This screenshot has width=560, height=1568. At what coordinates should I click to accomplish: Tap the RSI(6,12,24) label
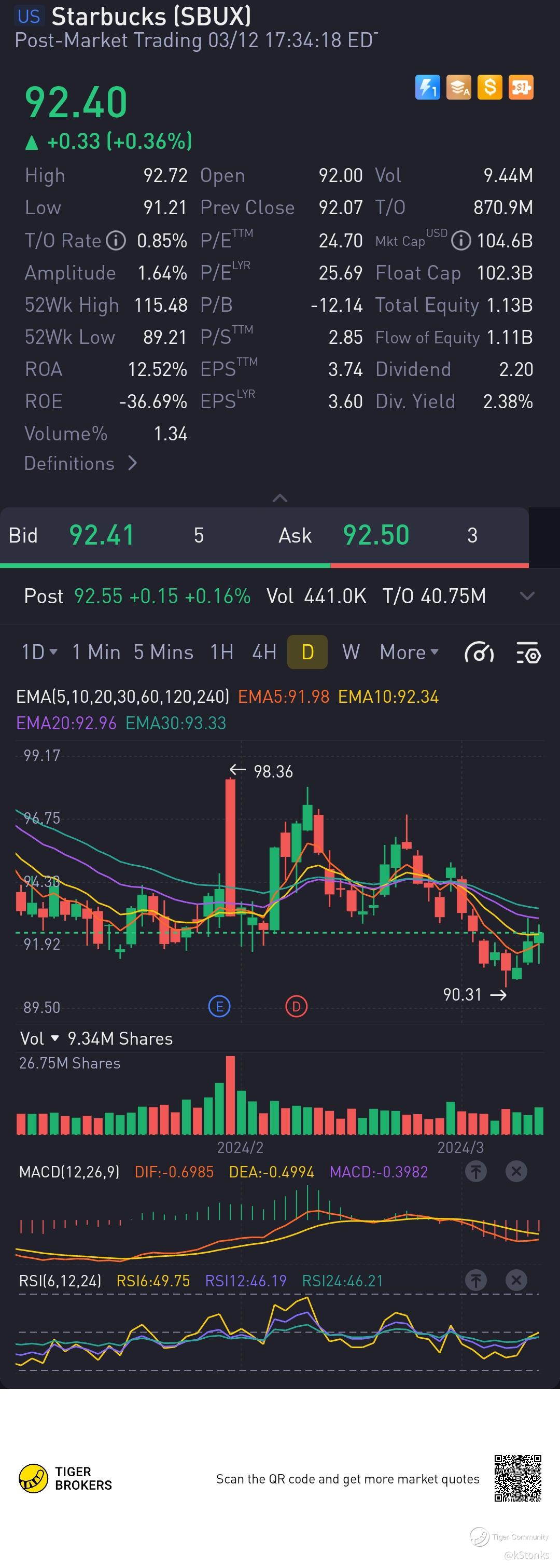pos(60,1281)
